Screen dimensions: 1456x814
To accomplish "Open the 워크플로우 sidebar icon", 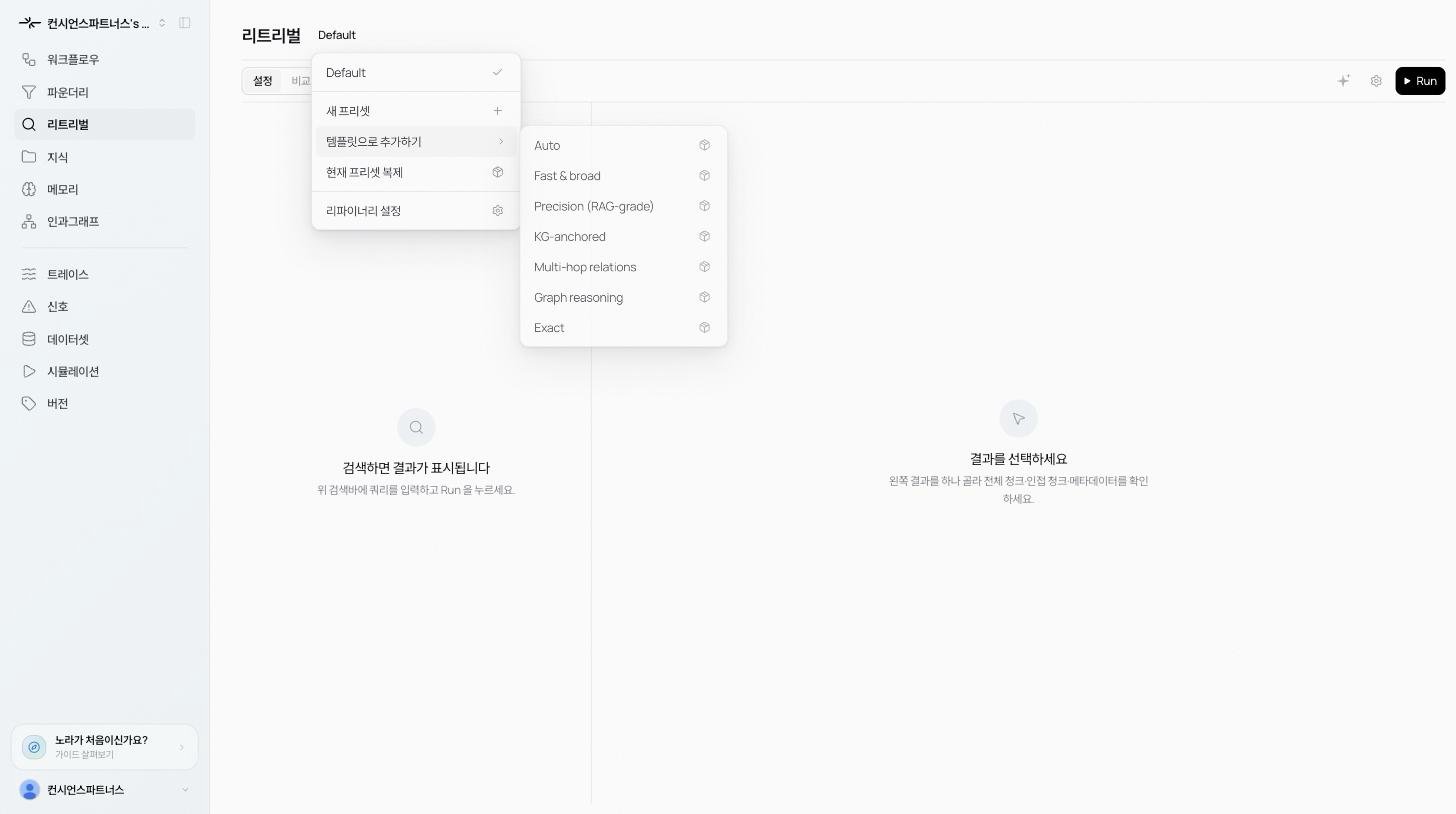I will click(29, 60).
